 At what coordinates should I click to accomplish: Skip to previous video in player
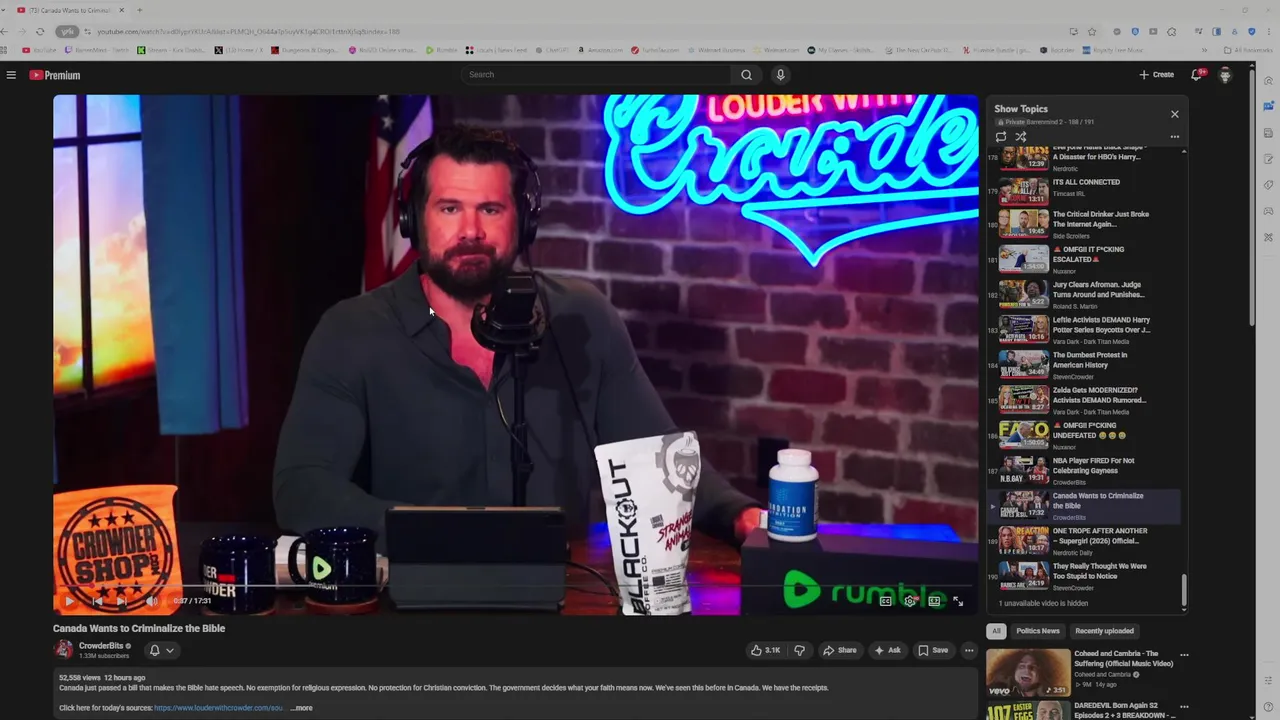96,601
